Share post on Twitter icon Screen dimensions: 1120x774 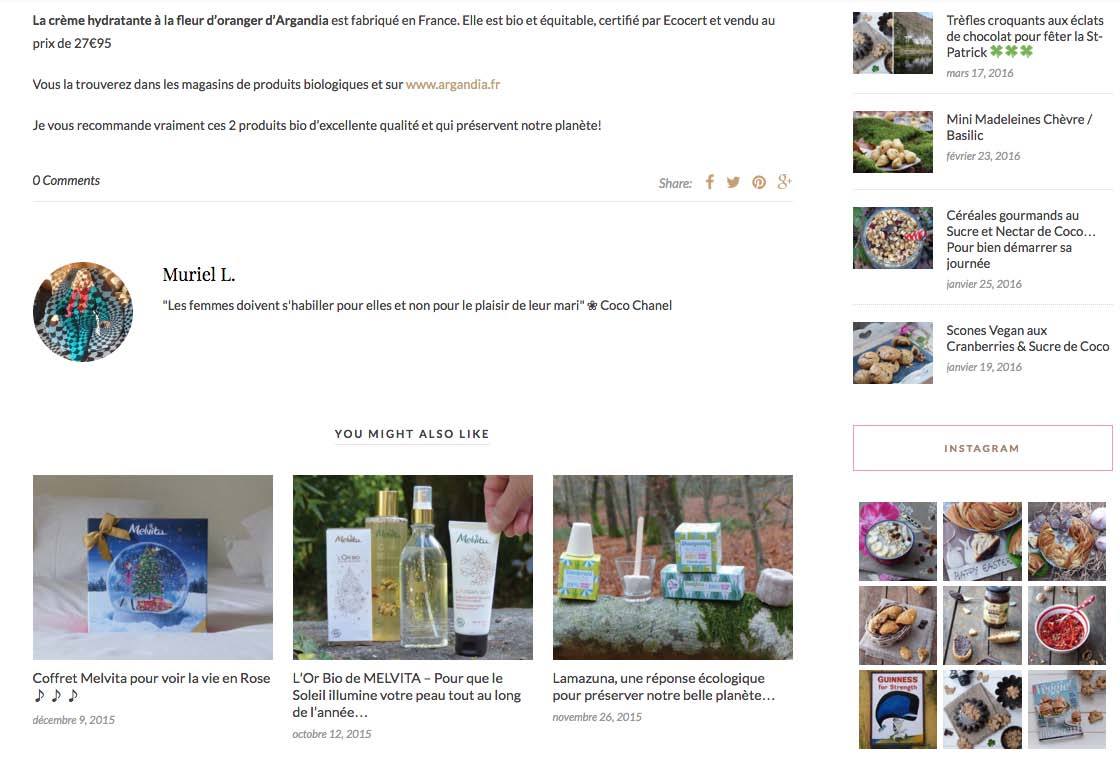[x=733, y=182]
